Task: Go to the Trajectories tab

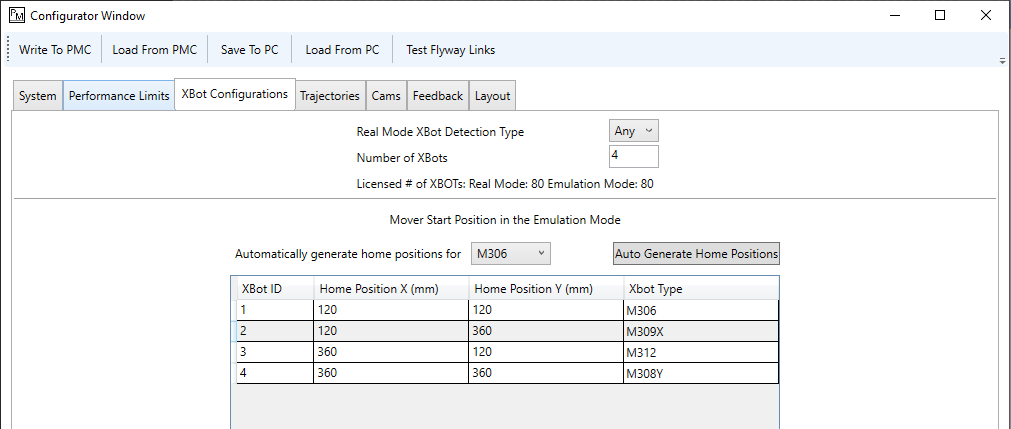Action: (329, 96)
